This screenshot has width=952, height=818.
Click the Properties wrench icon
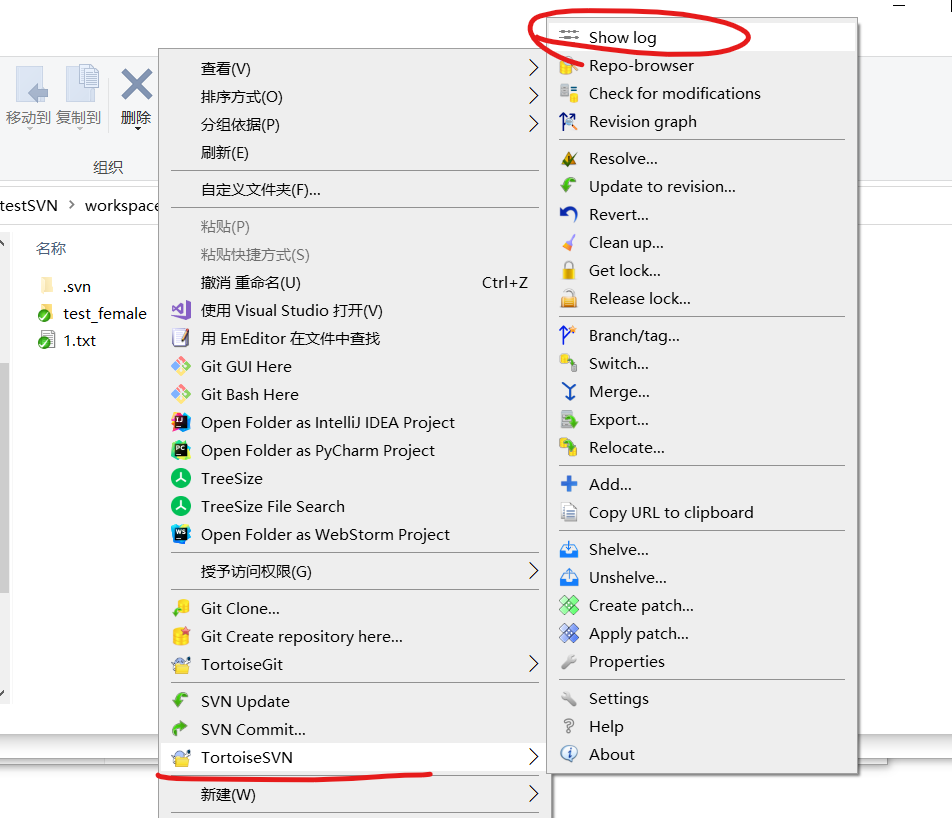pyautogui.click(x=569, y=661)
